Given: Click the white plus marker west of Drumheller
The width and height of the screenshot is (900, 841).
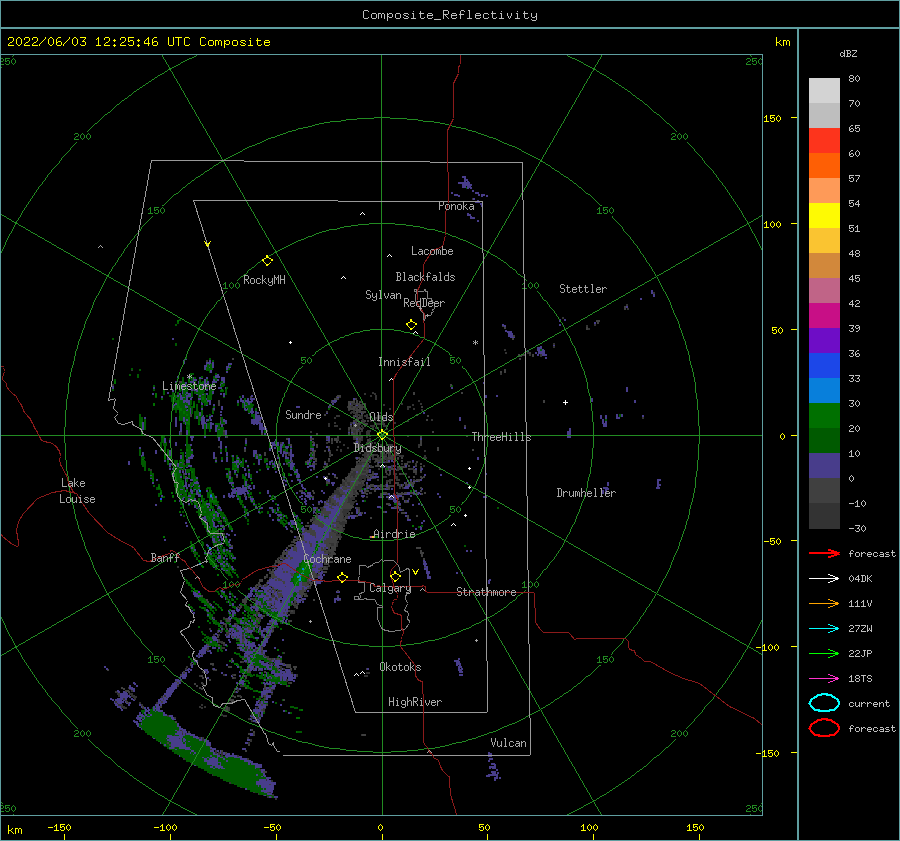Looking at the screenshot, I should point(565,402).
